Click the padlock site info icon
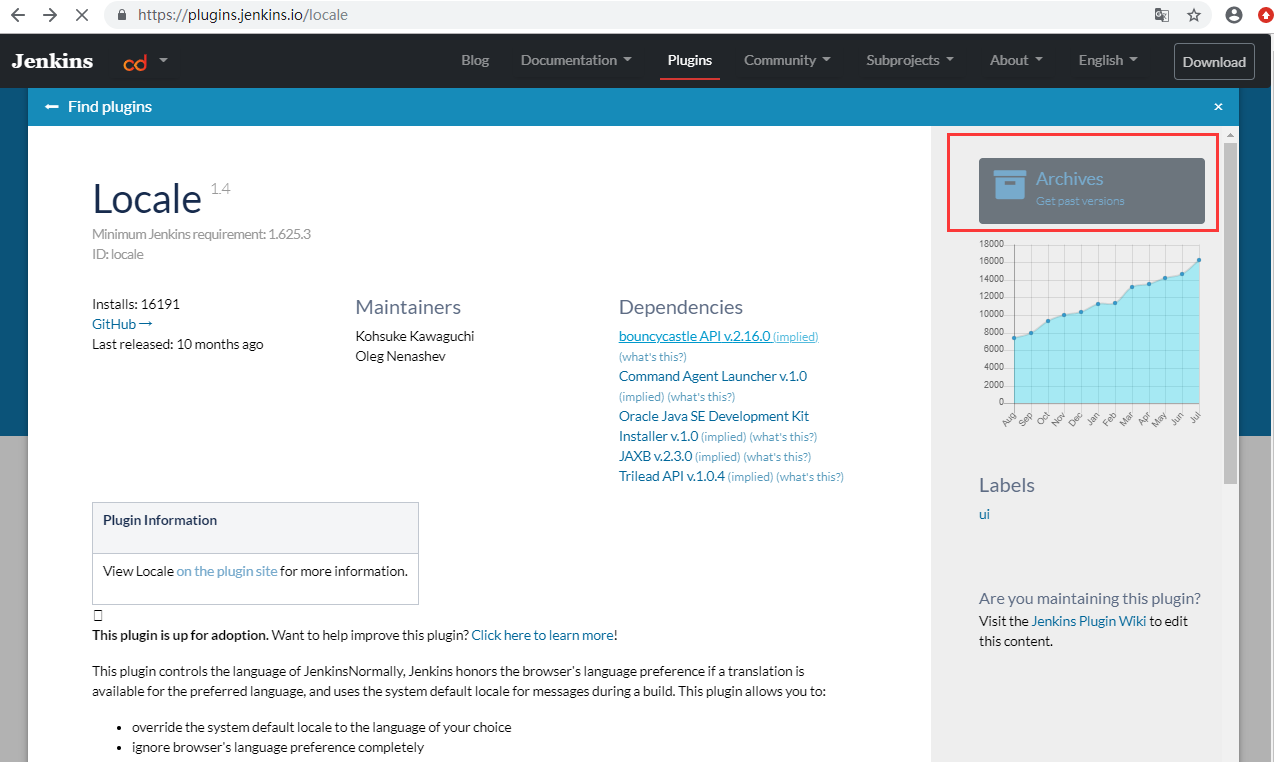 coord(122,15)
